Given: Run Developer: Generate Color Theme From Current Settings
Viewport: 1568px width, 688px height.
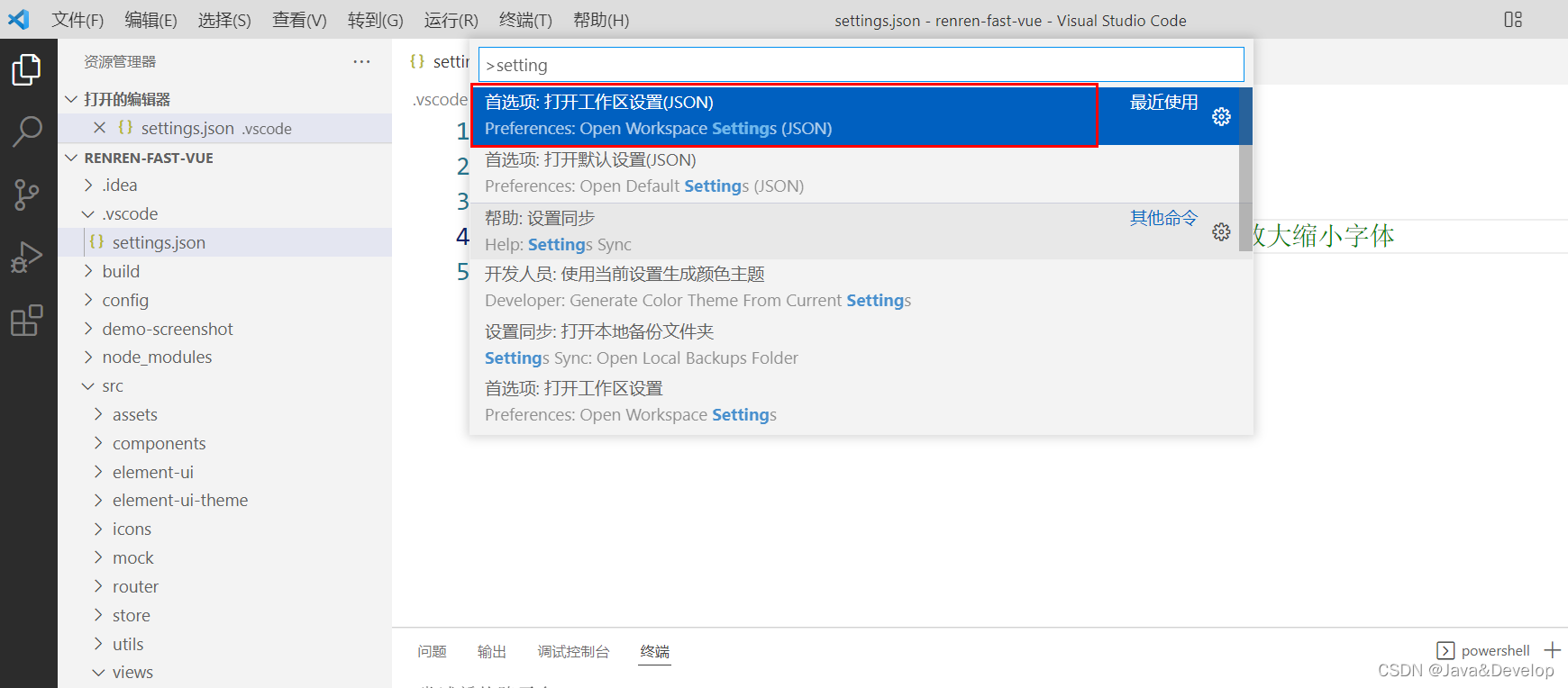Looking at the screenshot, I should coord(854,287).
